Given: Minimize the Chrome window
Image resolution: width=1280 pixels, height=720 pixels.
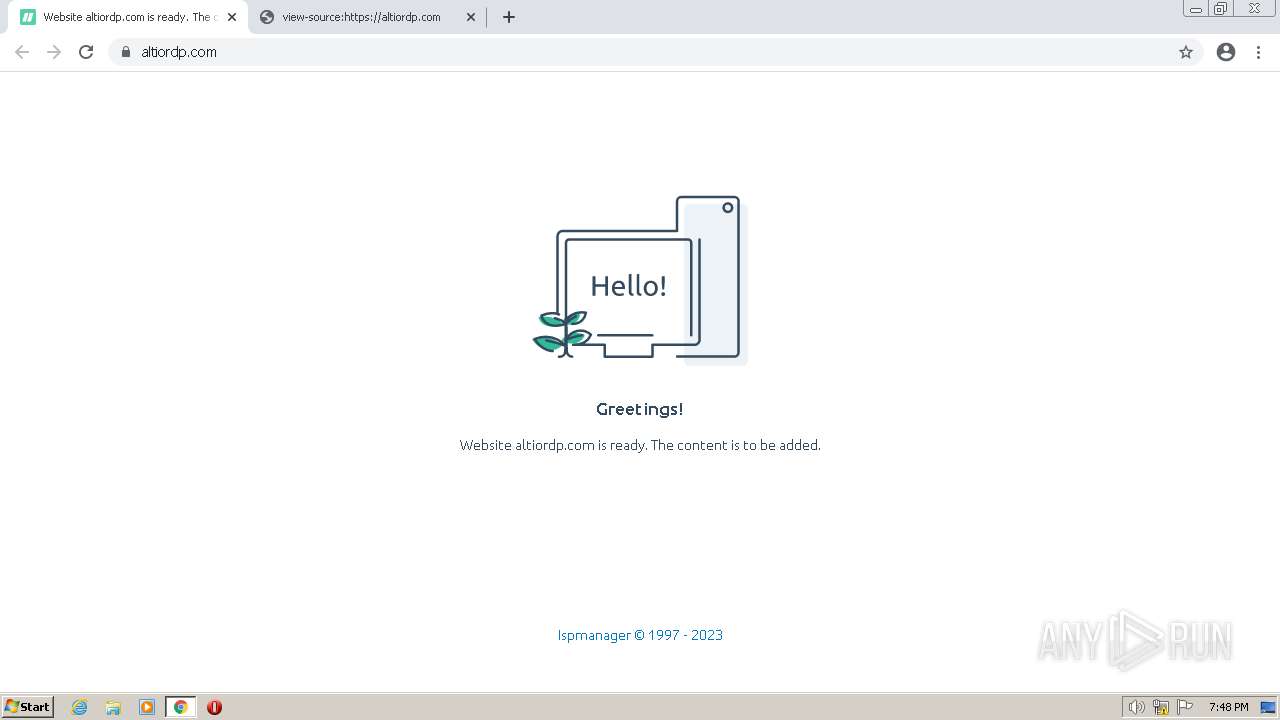Looking at the screenshot, I should click(x=1196, y=9).
